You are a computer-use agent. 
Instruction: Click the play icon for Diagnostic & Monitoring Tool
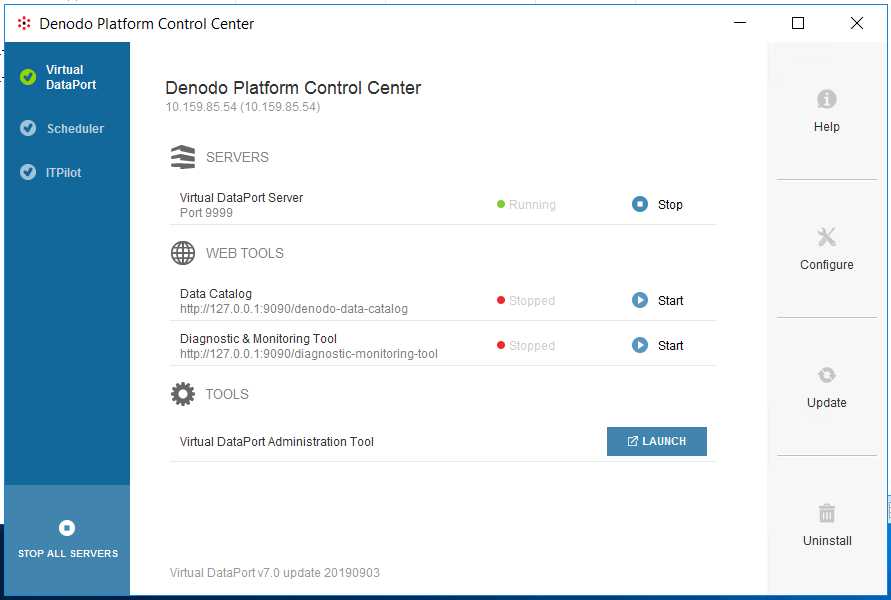click(x=640, y=345)
